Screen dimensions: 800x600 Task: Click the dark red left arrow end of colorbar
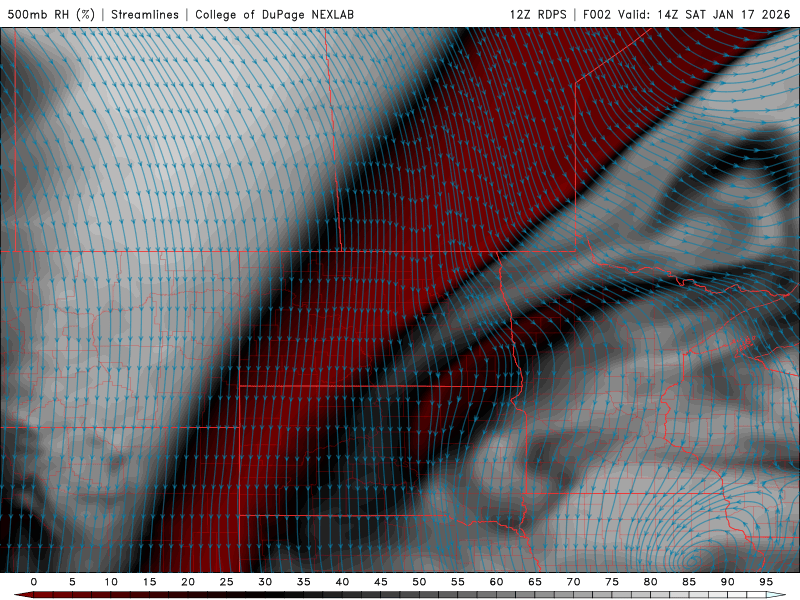tap(24, 595)
